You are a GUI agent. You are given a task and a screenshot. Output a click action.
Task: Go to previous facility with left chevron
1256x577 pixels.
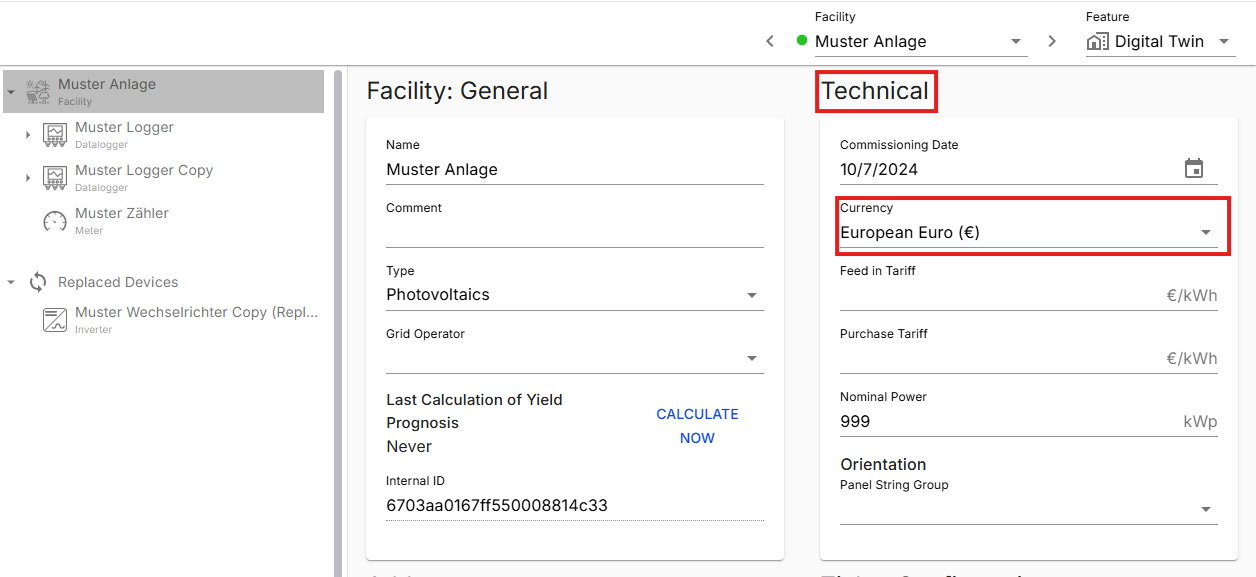[769, 42]
